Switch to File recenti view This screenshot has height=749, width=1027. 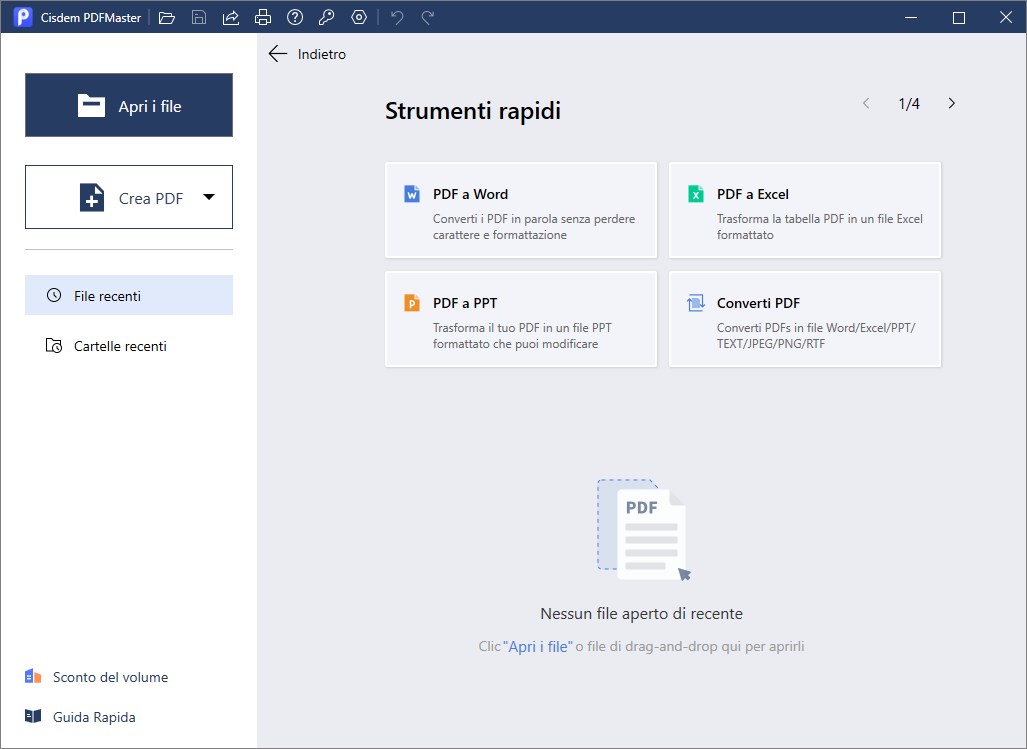tap(128, 294)
